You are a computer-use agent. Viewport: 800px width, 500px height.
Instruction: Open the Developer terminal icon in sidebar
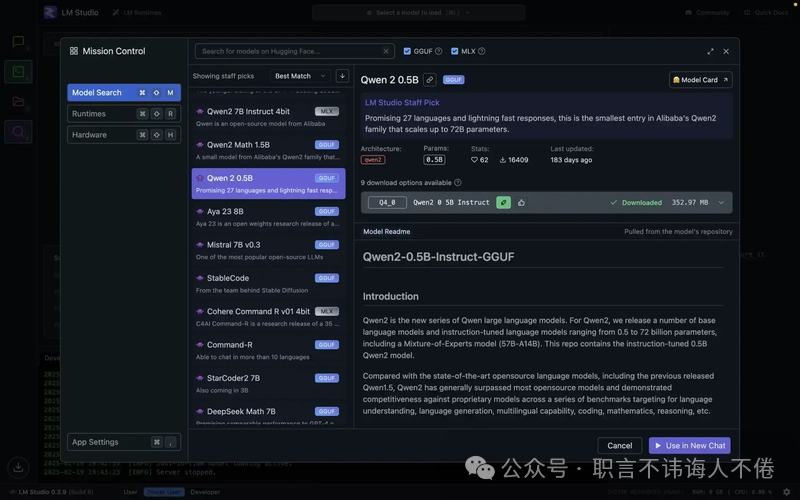(18, 72)
